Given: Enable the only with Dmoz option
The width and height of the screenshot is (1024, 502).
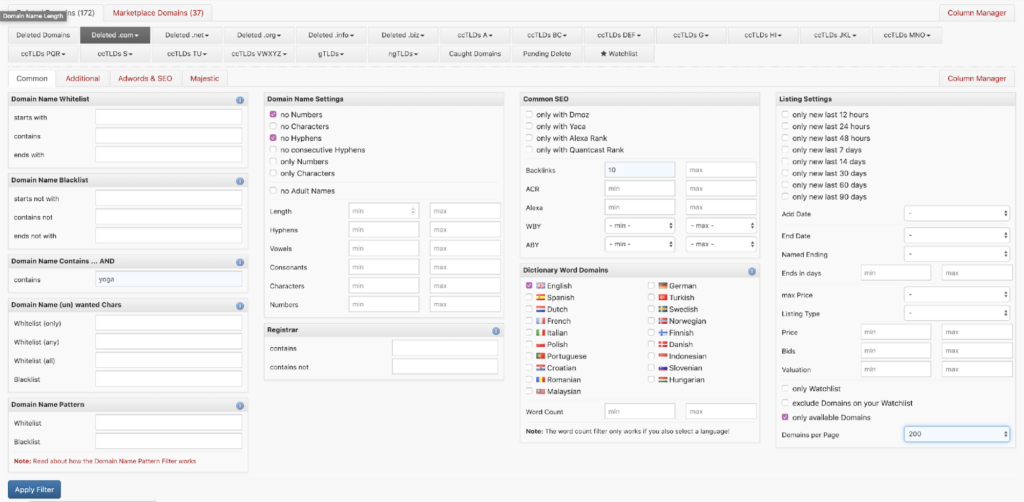Looking at the screenshot, I should pos(529,115).
